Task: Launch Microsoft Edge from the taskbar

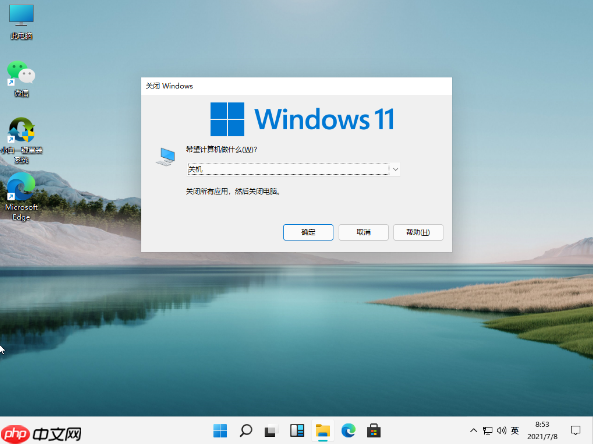Action: coord(348,430)
